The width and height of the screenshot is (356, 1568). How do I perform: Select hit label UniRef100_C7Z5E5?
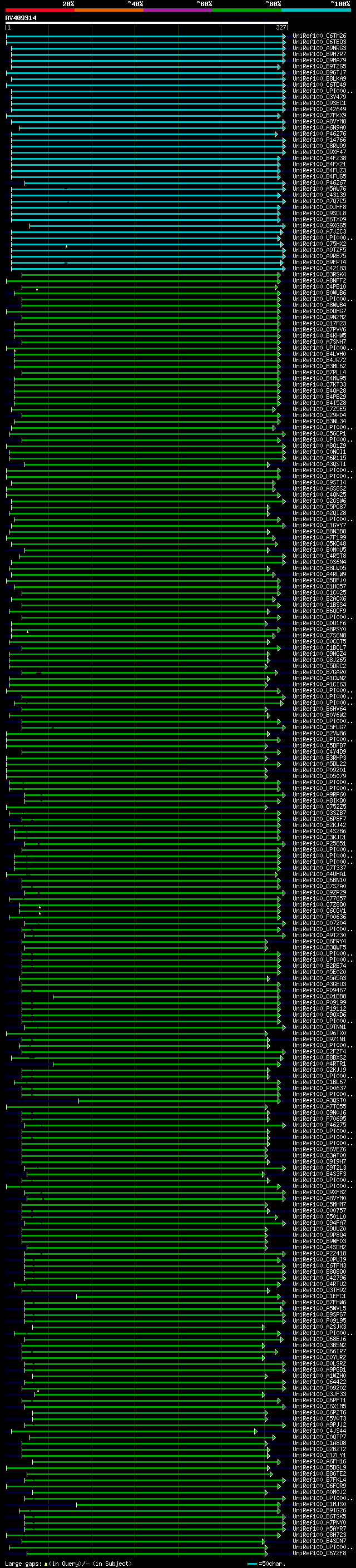tap(319, 409)
